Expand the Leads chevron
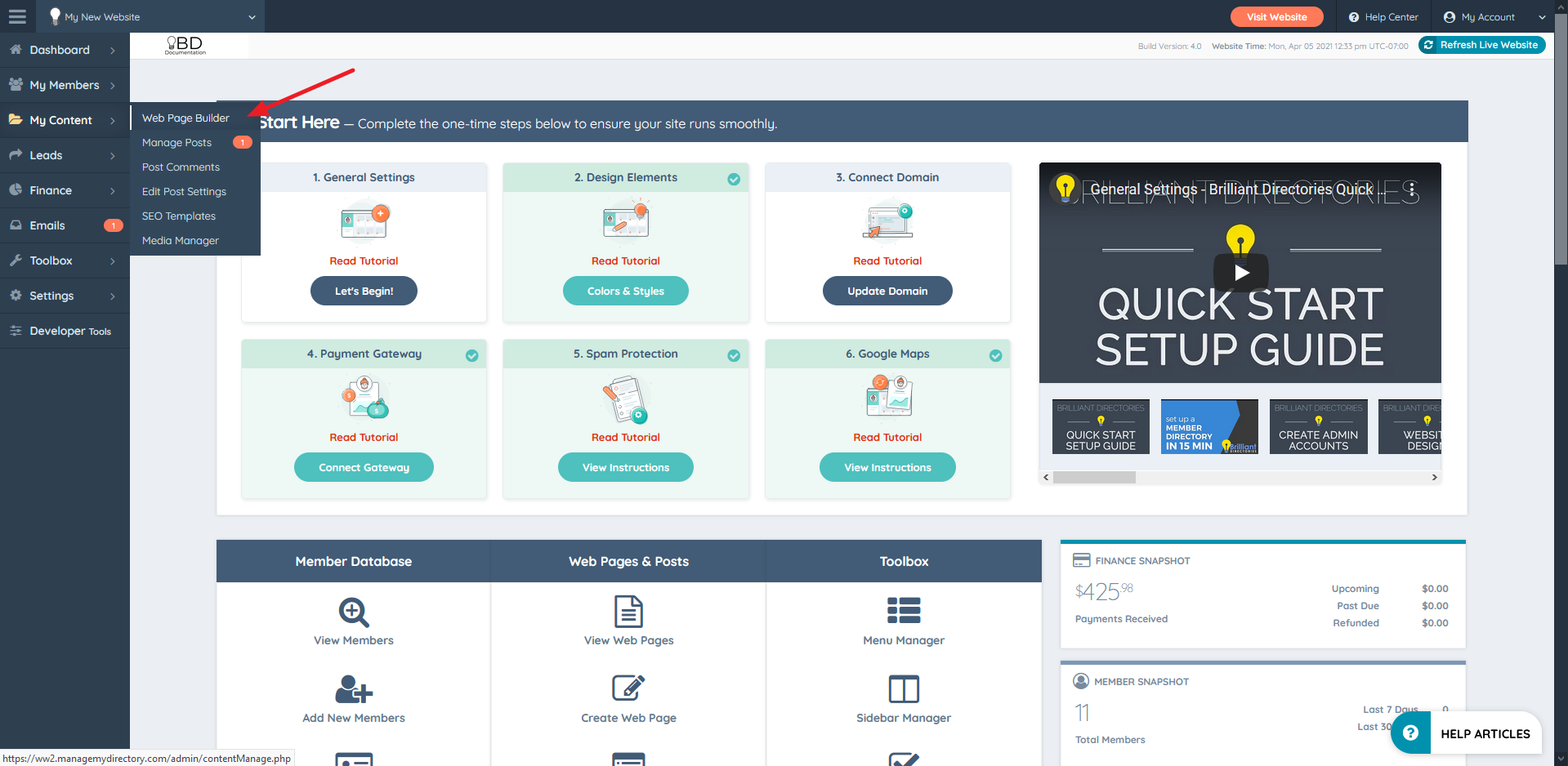Viewport: 1568px width, 766px height. pos(113,156)
